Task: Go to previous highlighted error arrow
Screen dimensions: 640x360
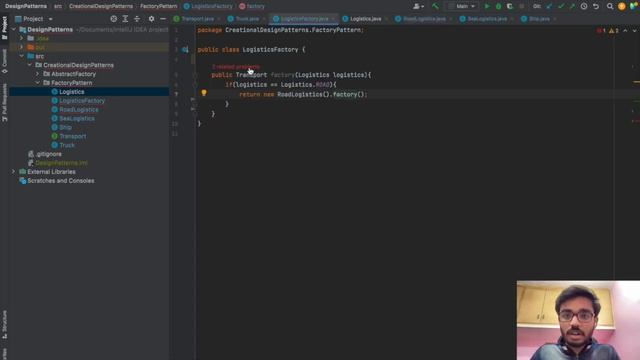Action: (x=625, y=31)
